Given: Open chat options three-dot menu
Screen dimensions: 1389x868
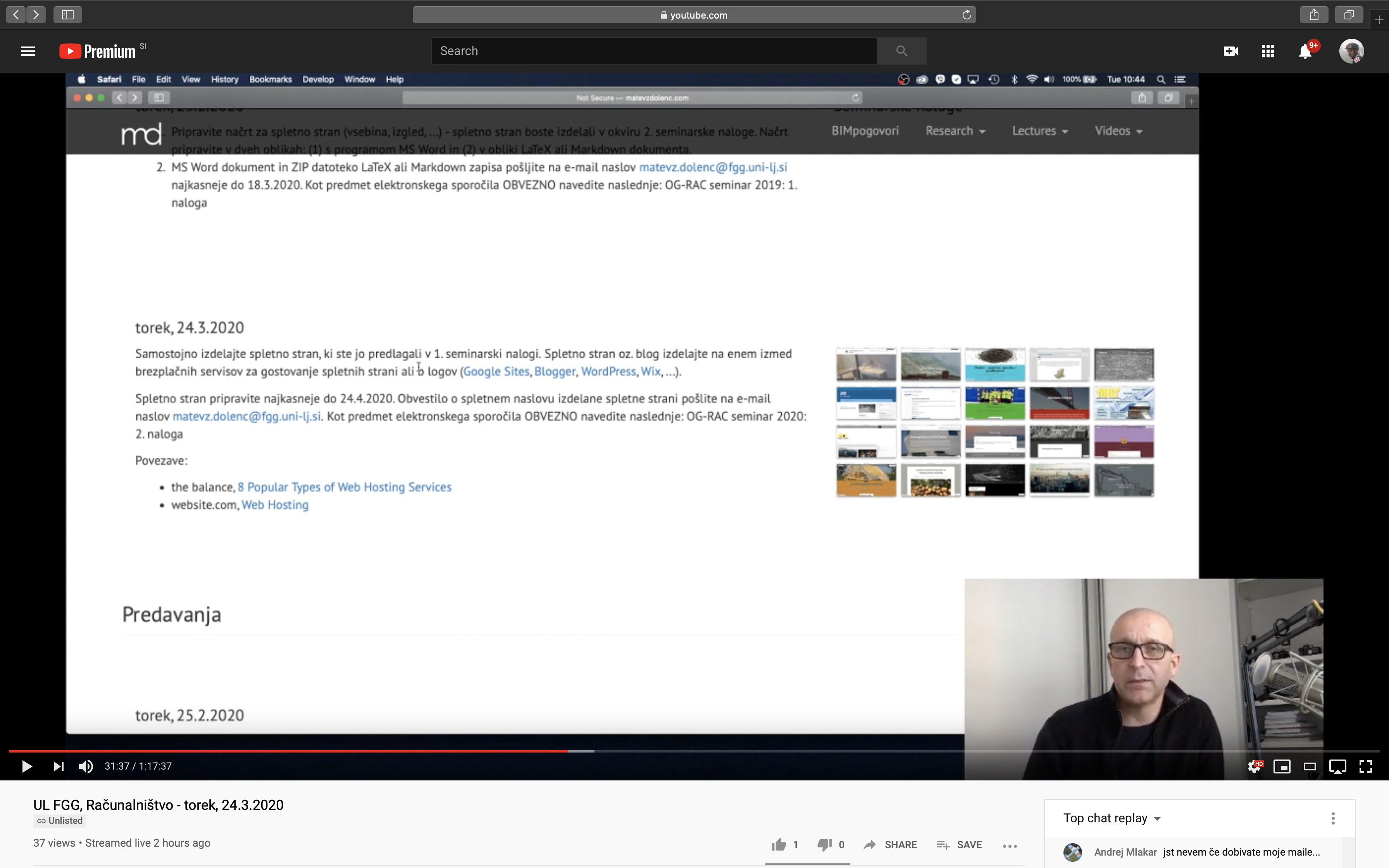Looking at the screenshot, I should pos(1333,818).
